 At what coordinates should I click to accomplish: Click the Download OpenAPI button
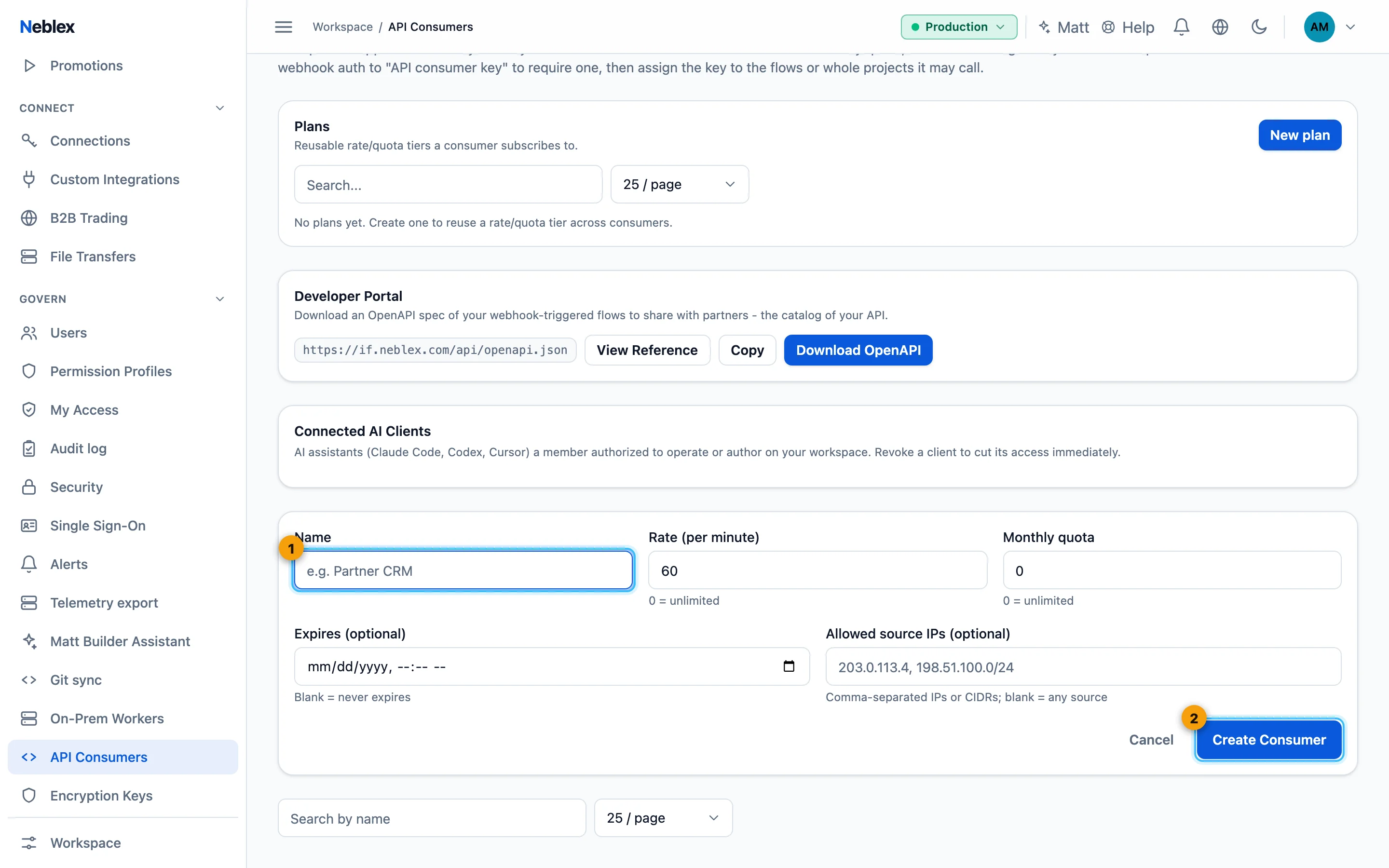[858, 350]
